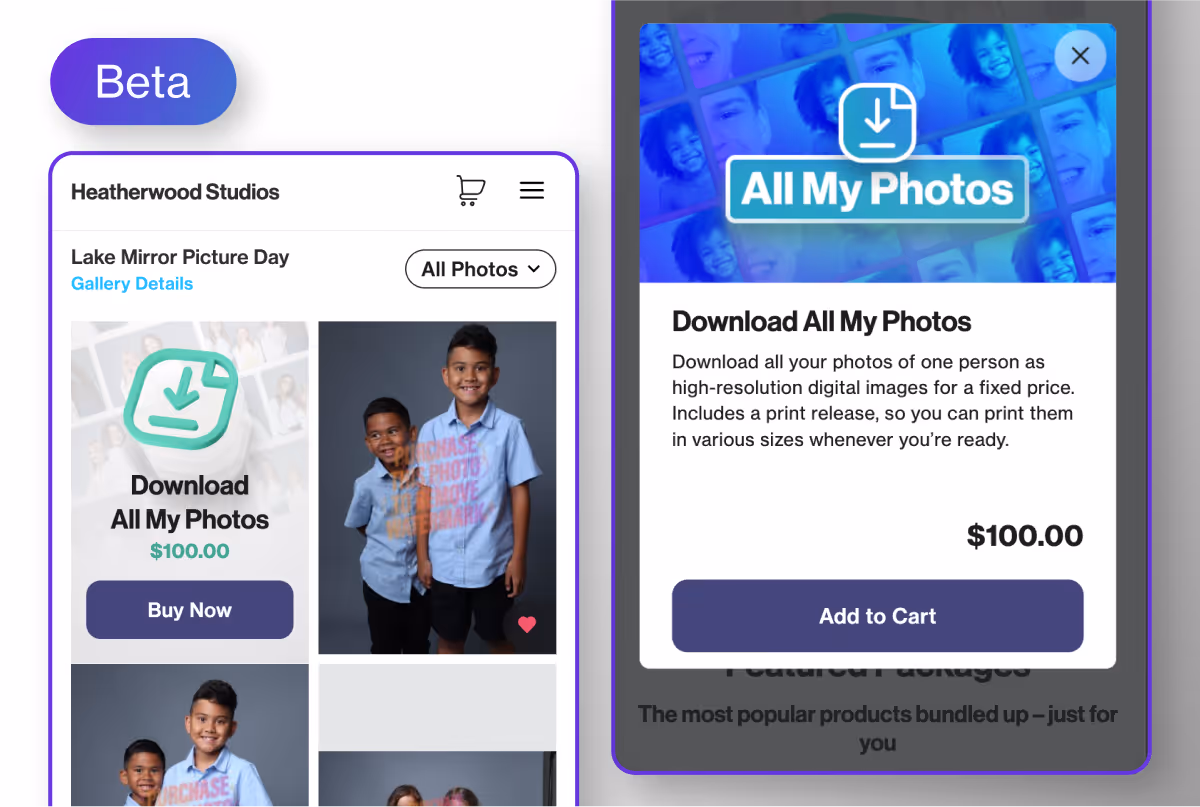This screenshot has width=1200, height=807.
Task: Toggle the heart favorite on boys photo
Action: (527, 625)
